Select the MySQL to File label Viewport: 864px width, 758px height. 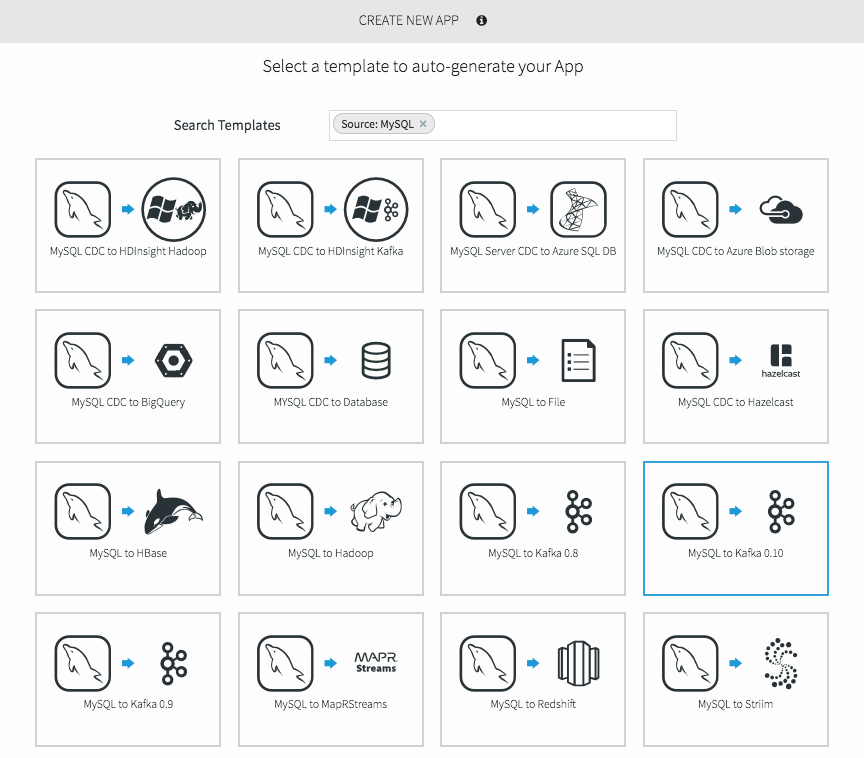533,402
